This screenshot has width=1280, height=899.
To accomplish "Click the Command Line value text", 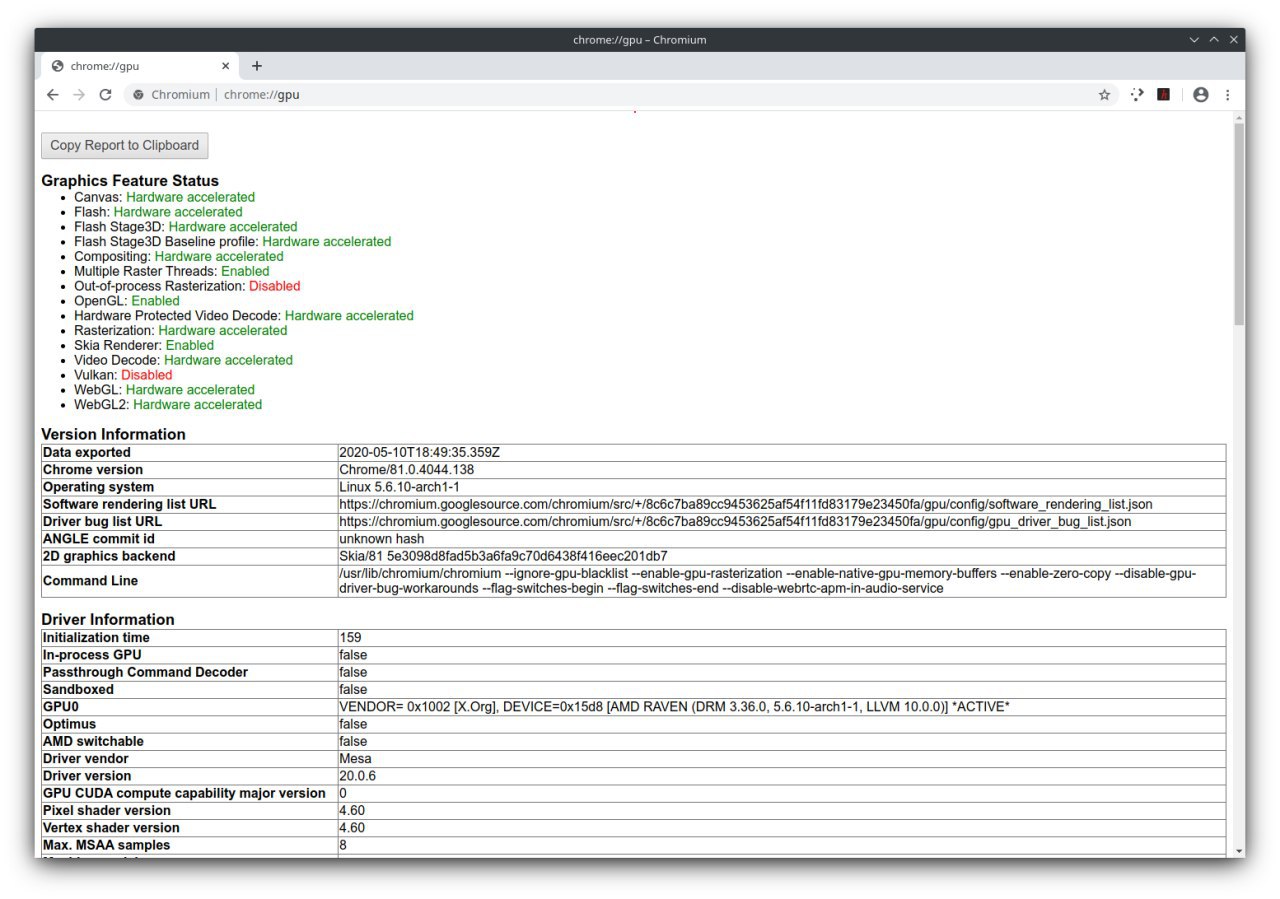I will point(767,581).
